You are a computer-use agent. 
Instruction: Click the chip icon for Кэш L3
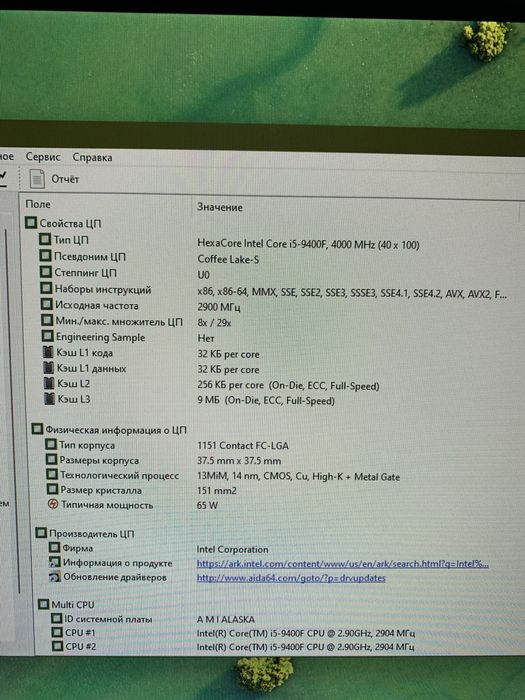click(x=50, y=398)
